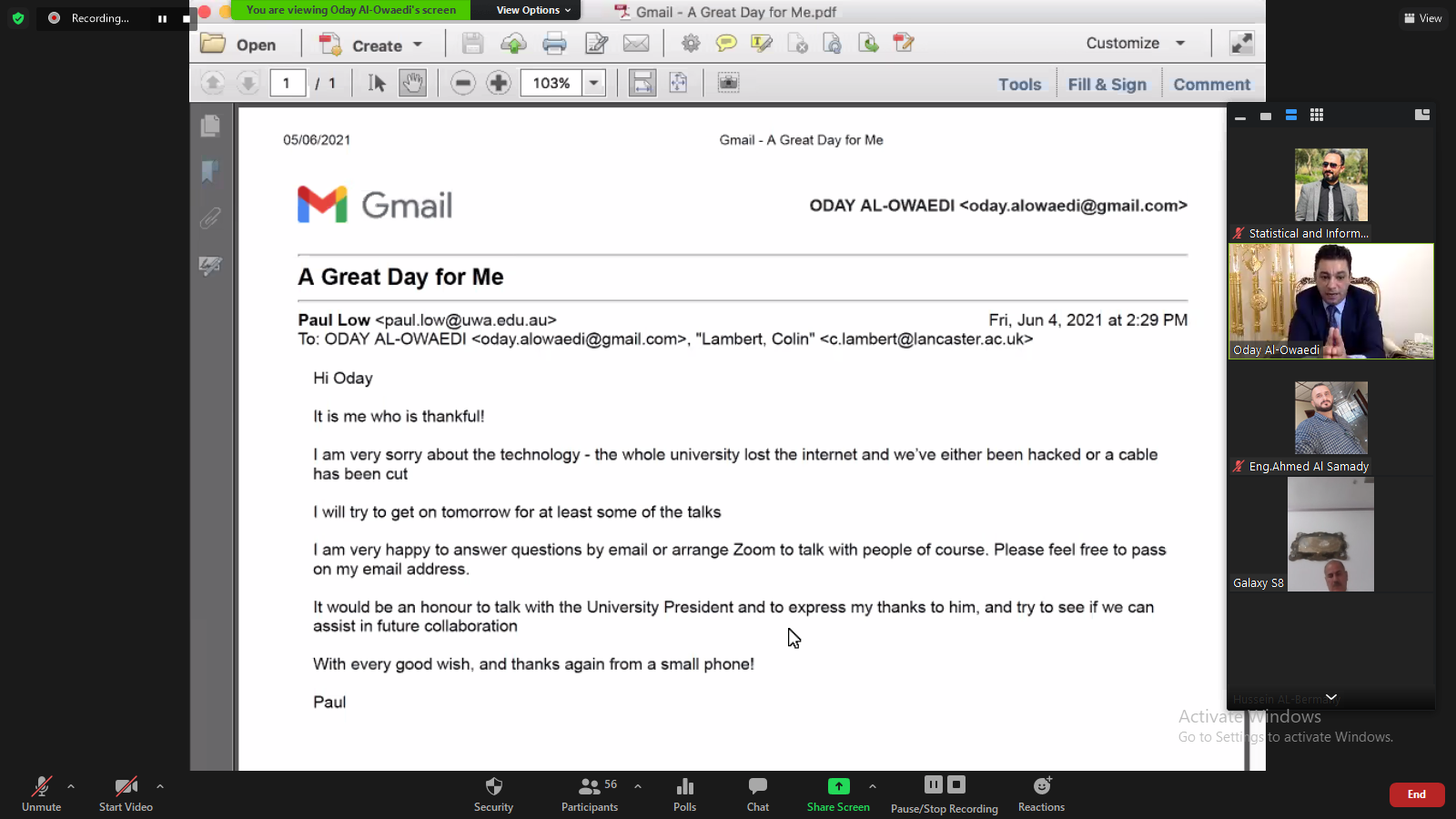Open the Comment pane

coord(1211,85)
